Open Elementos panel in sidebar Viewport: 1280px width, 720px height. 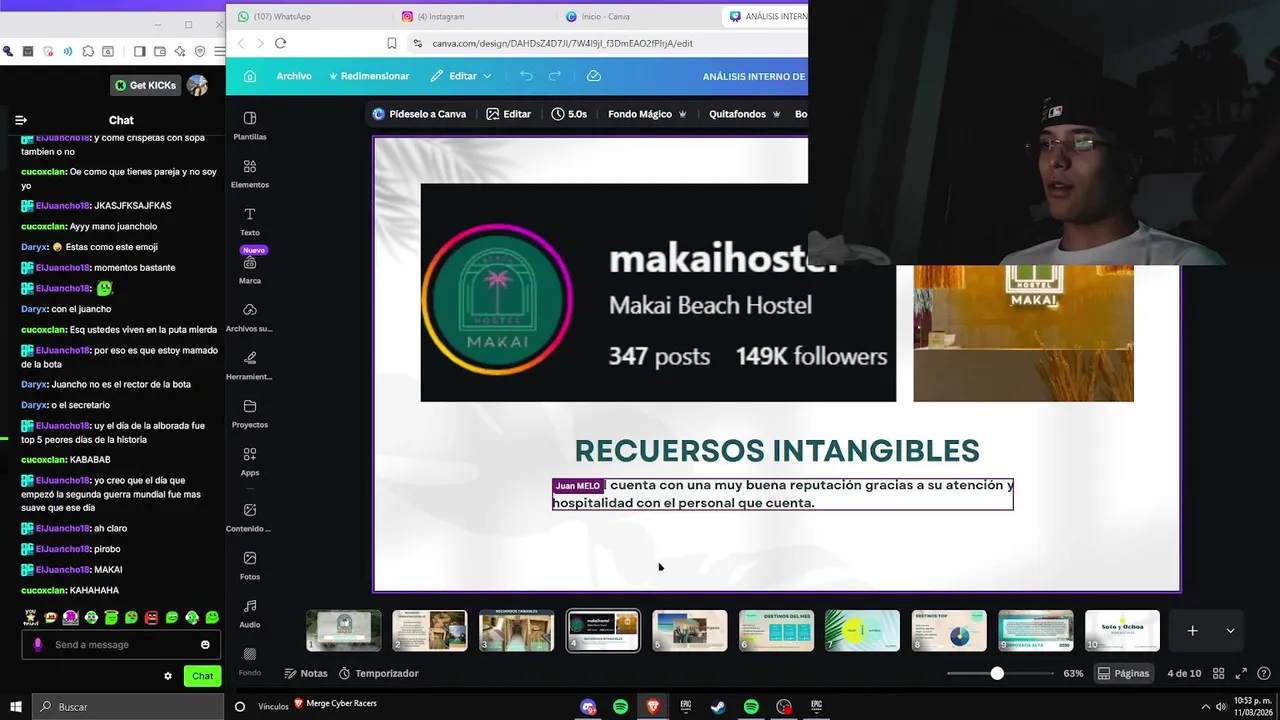coord(250,173)
